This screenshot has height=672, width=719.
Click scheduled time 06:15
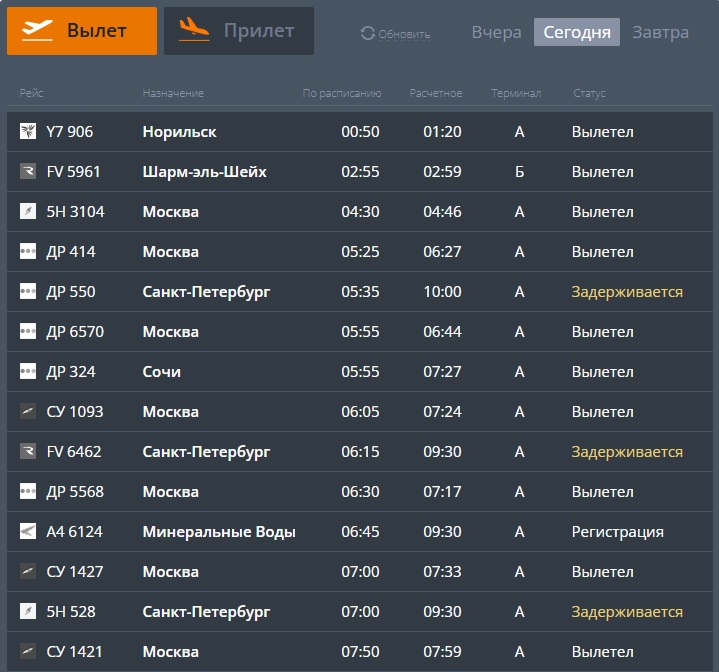click(360, 452)
